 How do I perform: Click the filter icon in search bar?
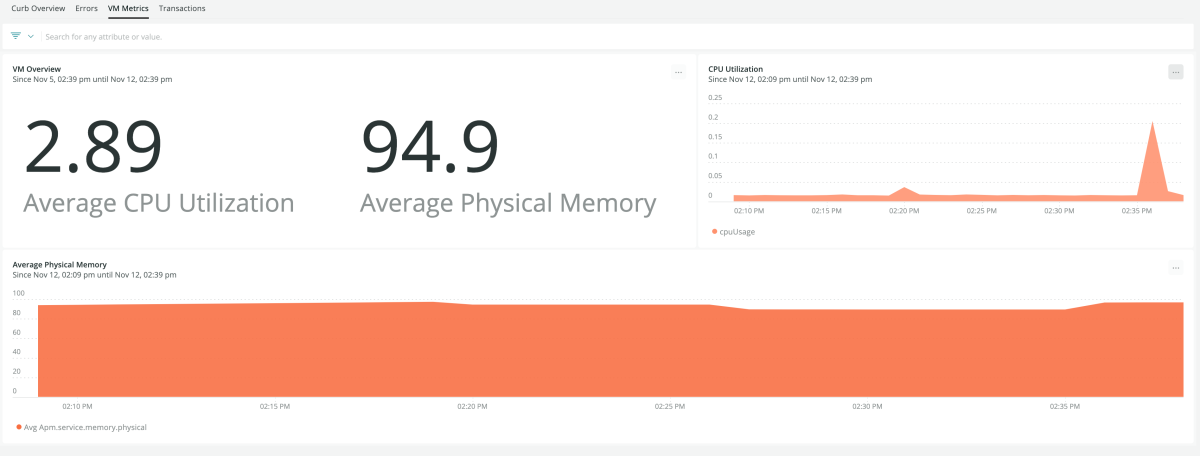click(16, 36)
